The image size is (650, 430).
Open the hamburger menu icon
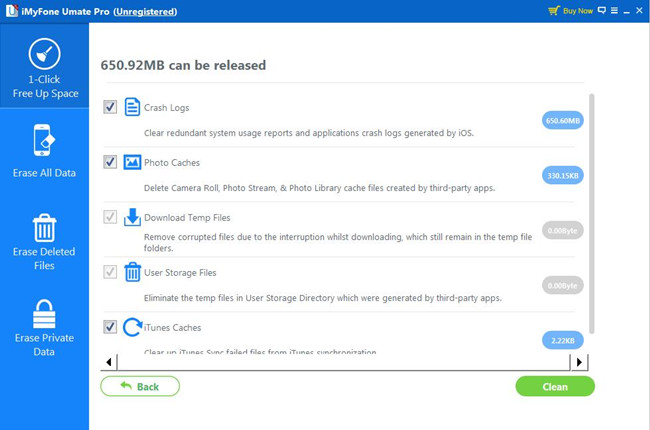pos(614,10)
